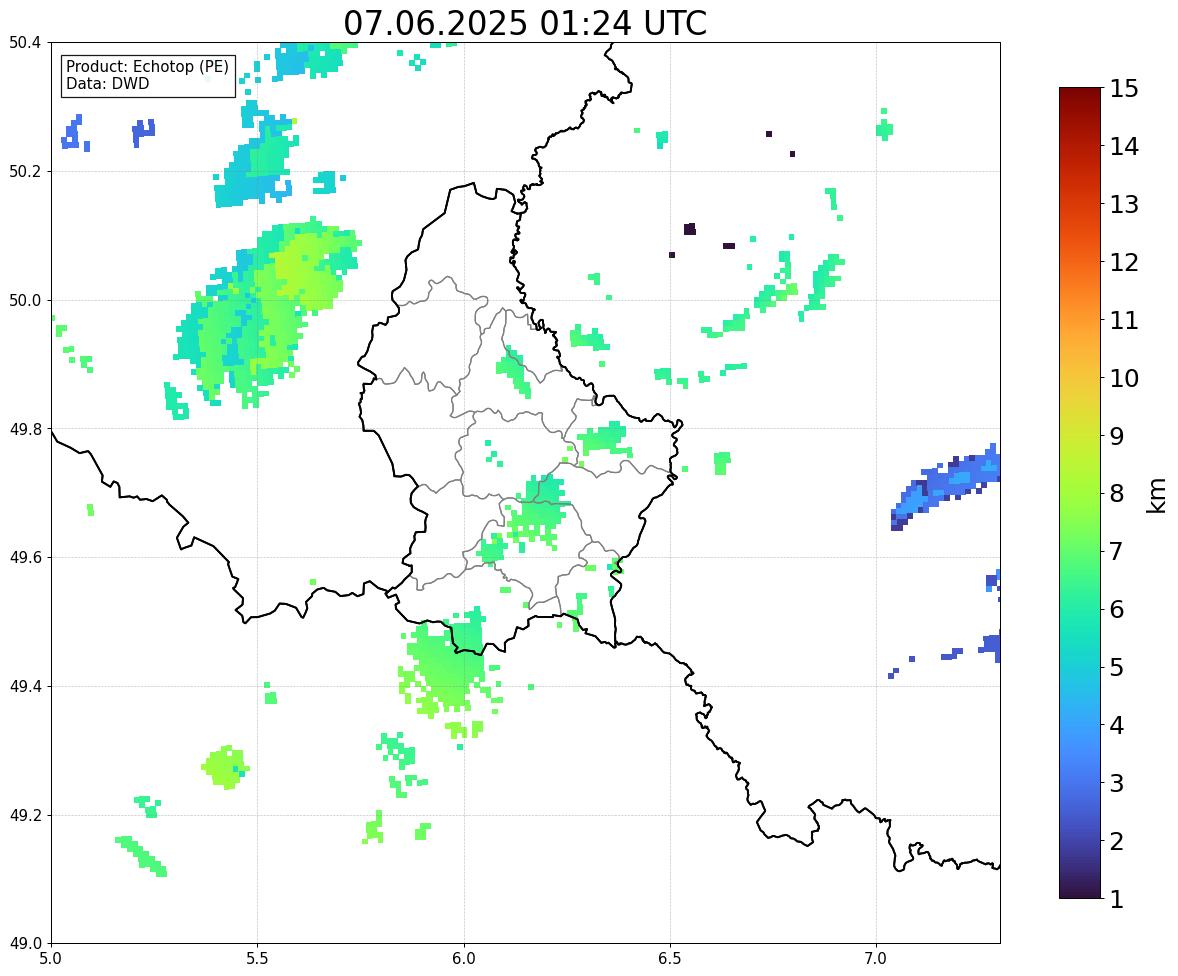Click the round yellow-green cell near 5.45 E, 49.27 N

point(225,767)
